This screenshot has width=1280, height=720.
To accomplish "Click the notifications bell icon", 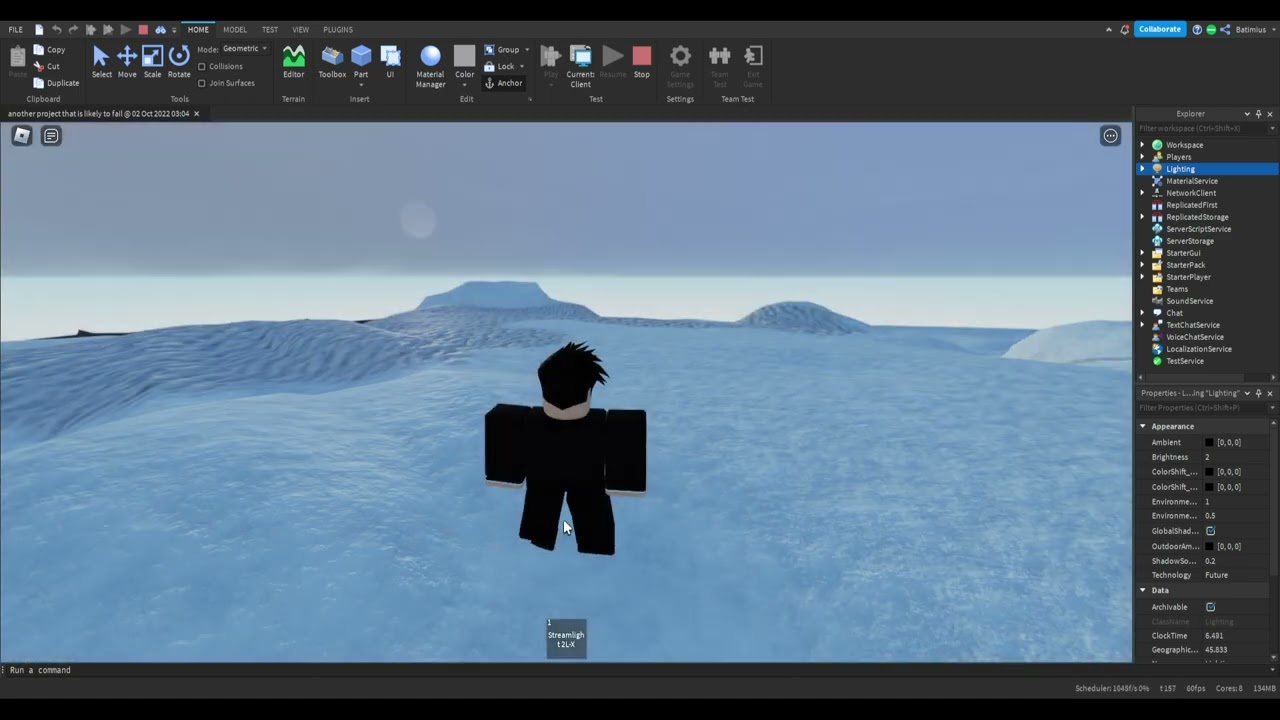I will click(x=1124, y=29).
